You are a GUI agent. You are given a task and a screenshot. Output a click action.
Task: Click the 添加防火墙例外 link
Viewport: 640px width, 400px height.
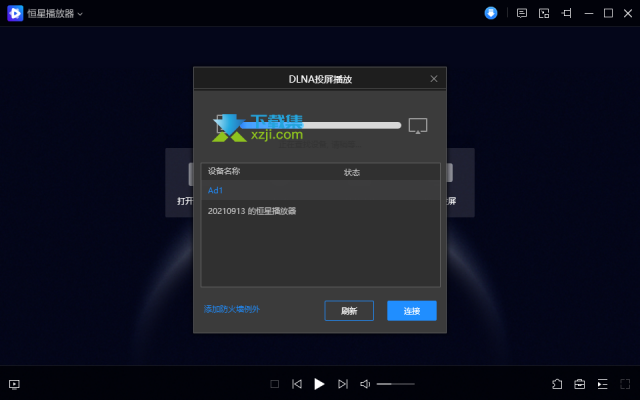(231, 309)
